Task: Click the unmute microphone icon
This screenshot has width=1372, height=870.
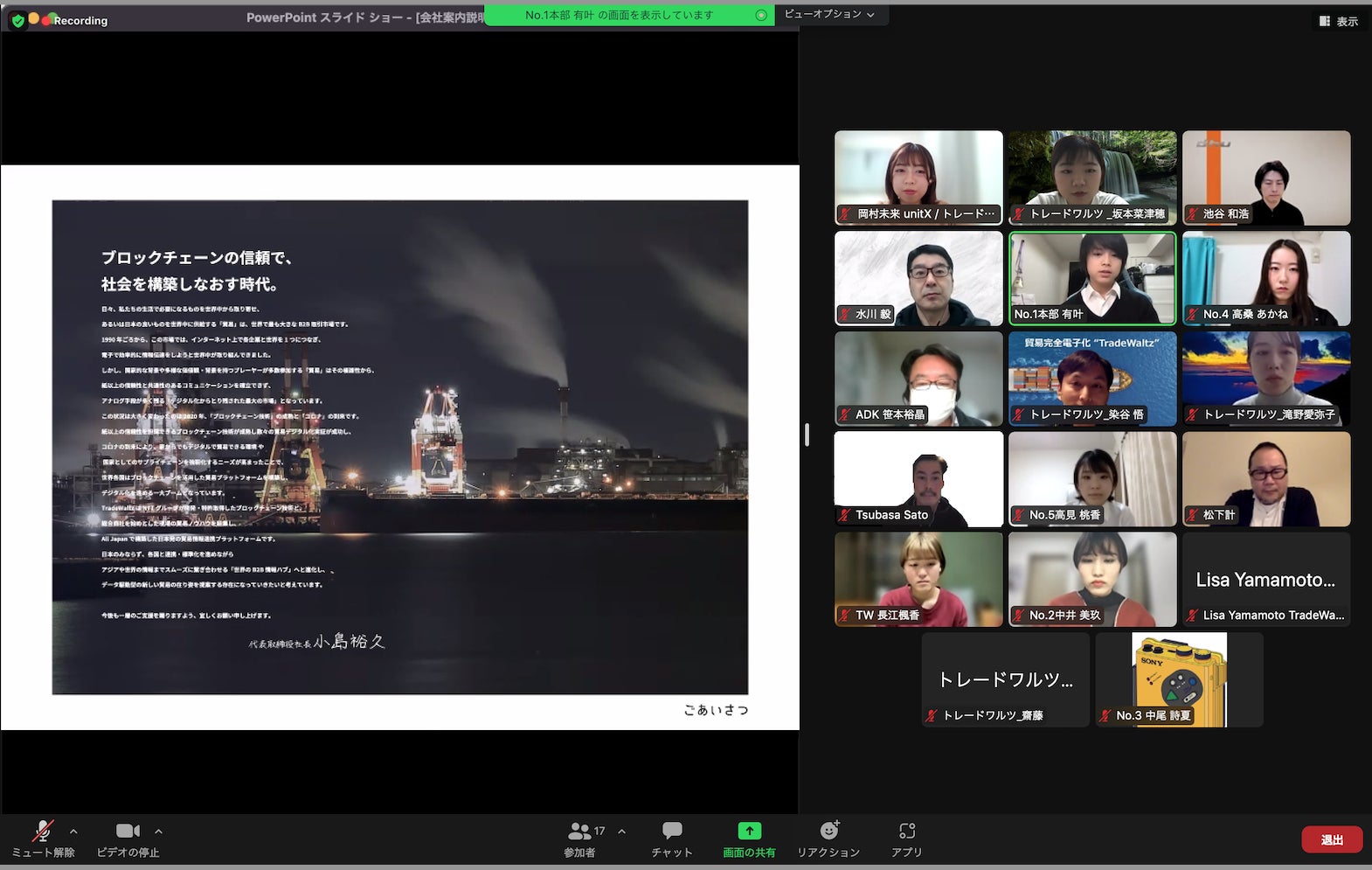Action: point(43,831)
